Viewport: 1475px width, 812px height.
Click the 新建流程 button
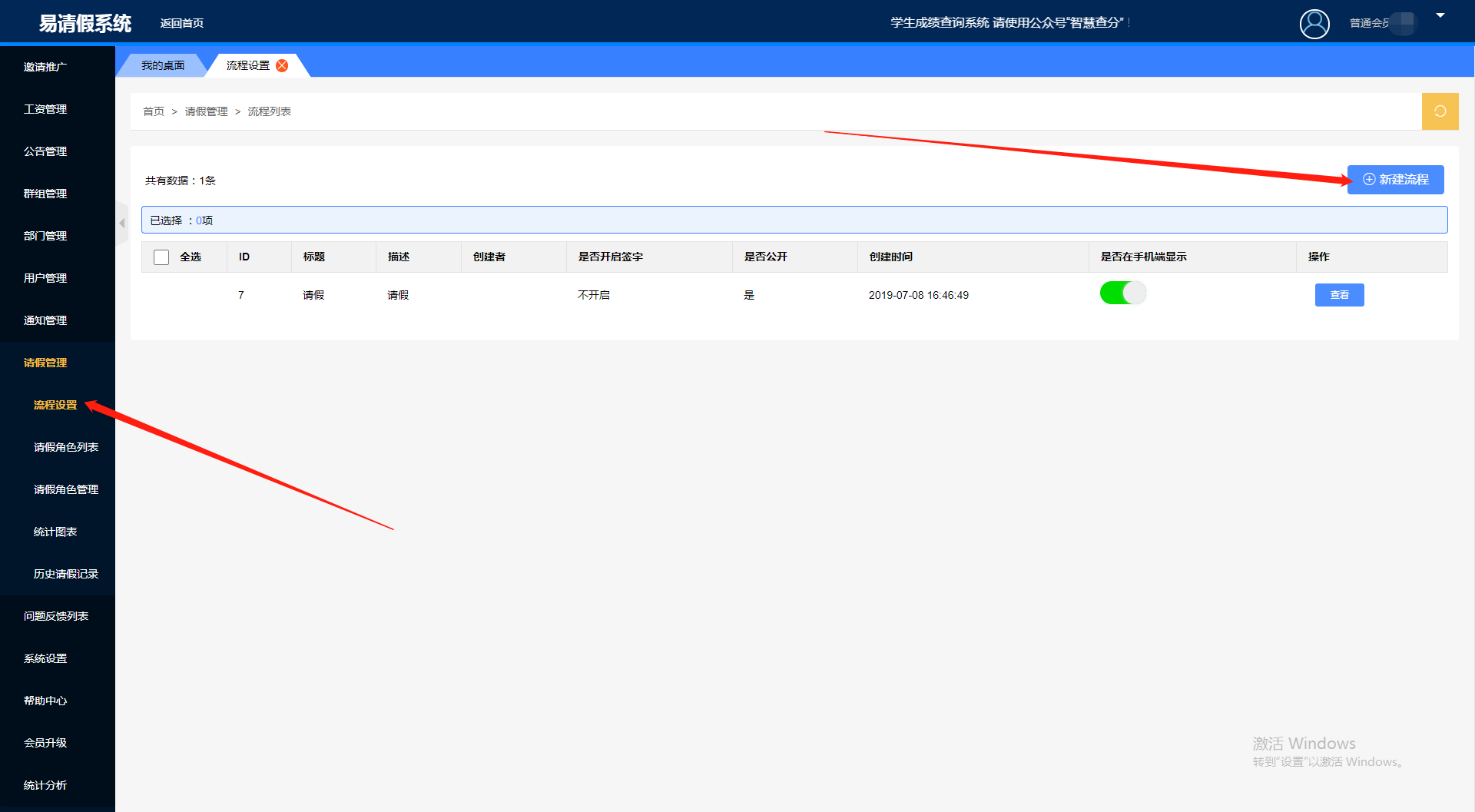pos(1395,180)
